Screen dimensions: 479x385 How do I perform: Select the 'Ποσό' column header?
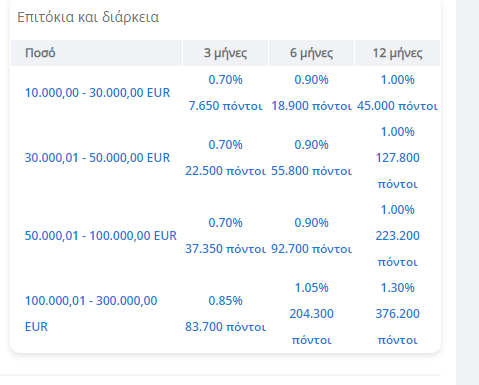coord(97,53)
